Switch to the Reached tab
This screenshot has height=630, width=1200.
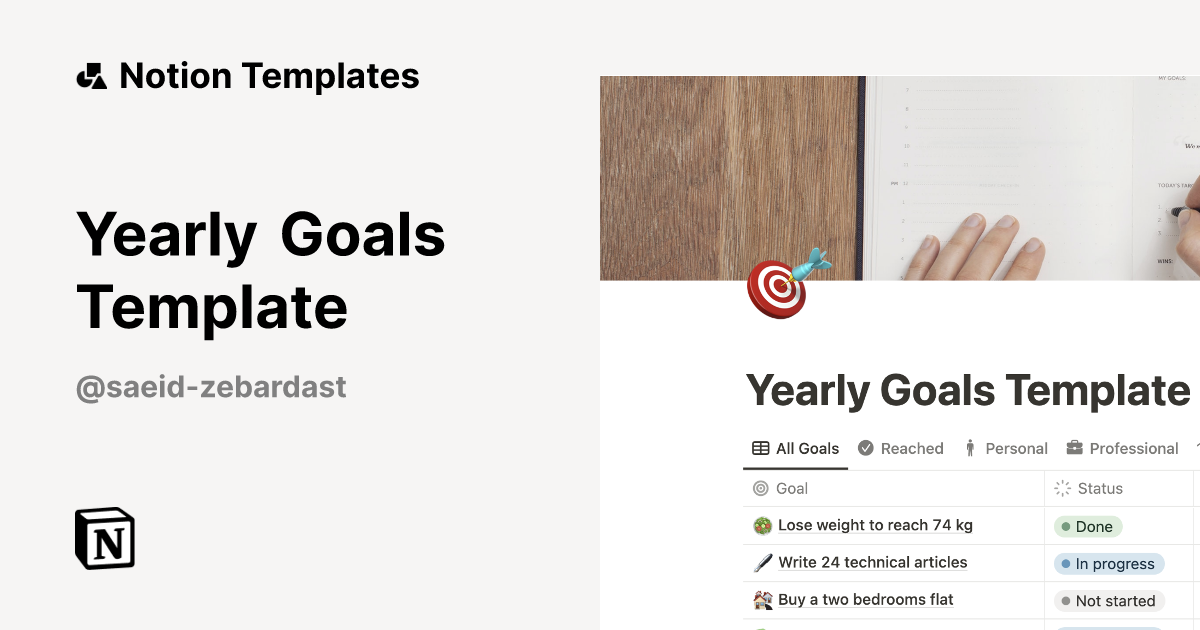pyautogui.click(x=901, y=449)
